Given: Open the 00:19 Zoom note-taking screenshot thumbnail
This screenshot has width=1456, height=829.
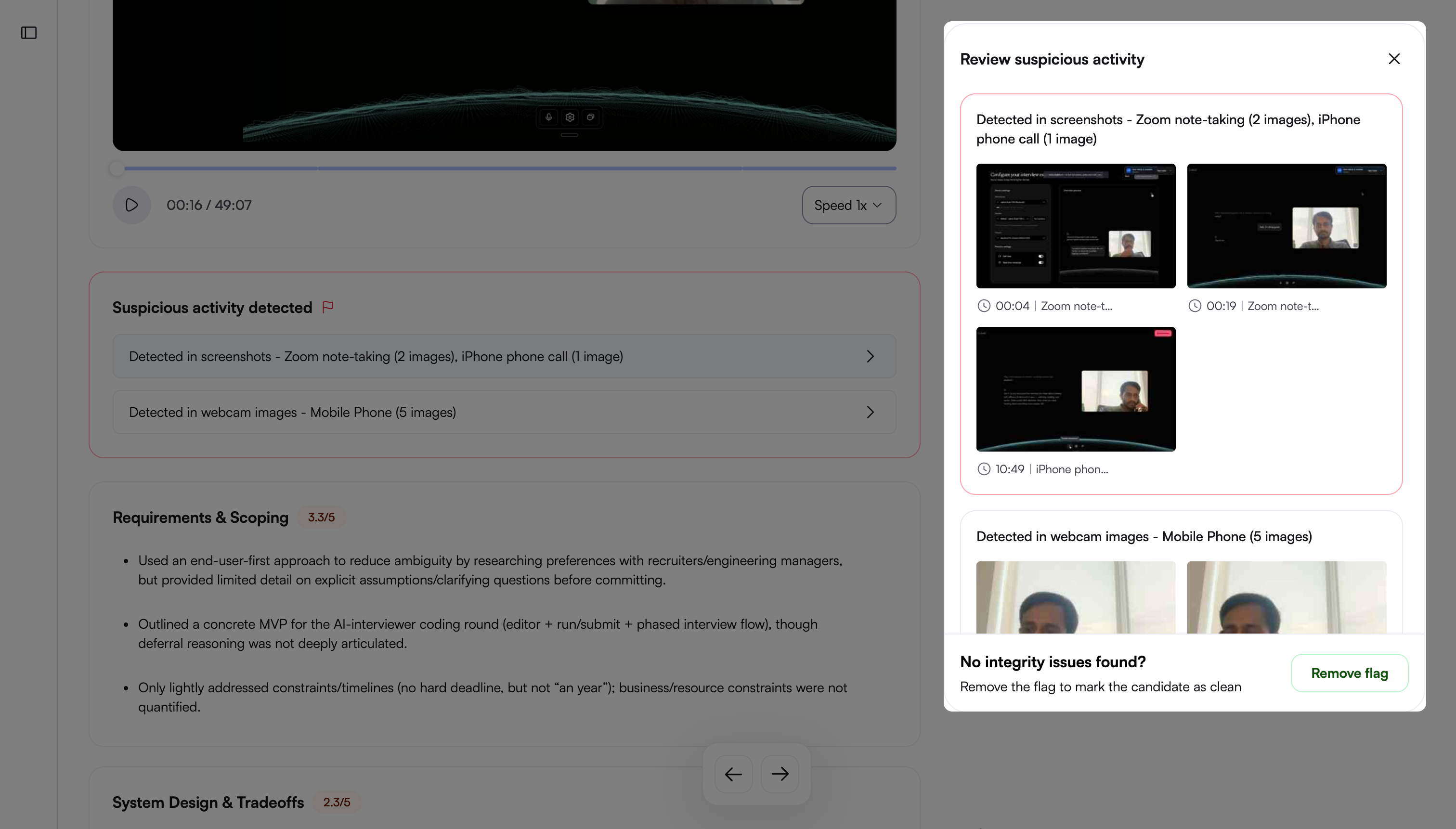Looking at the screenshot, I should pos(1287,226).
